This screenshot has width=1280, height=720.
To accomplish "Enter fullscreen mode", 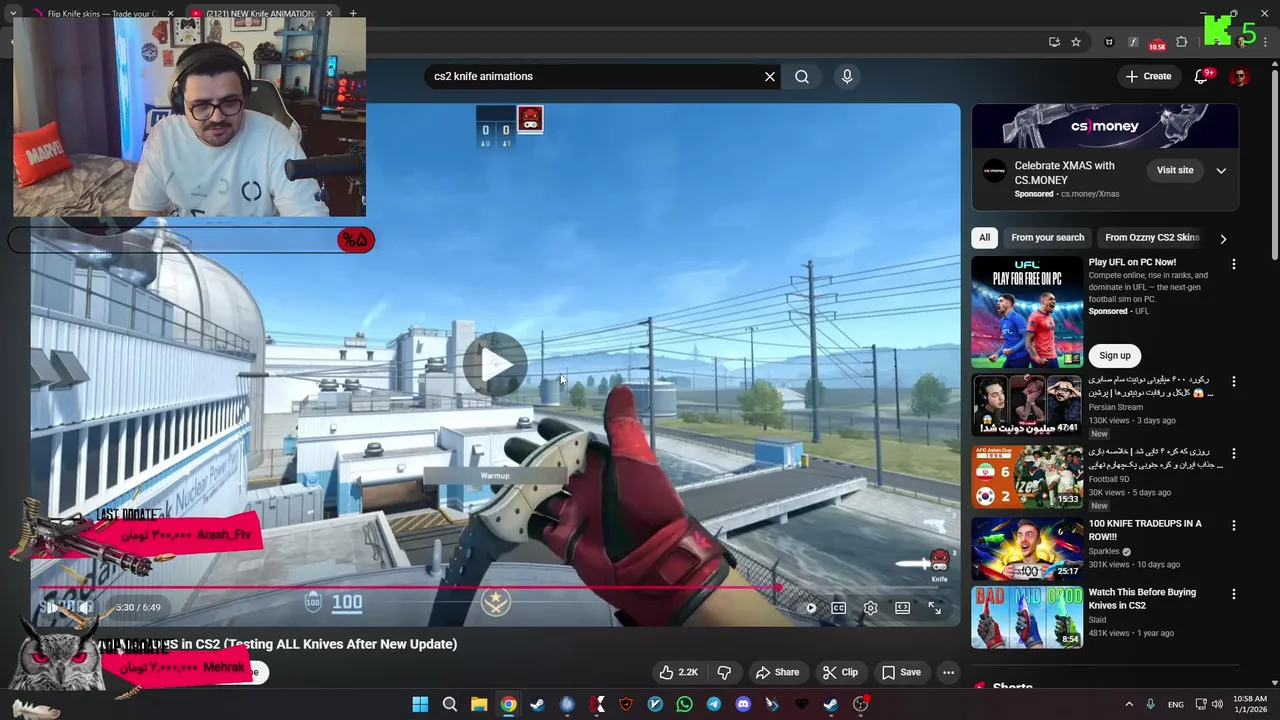I will tap(934, 608).
